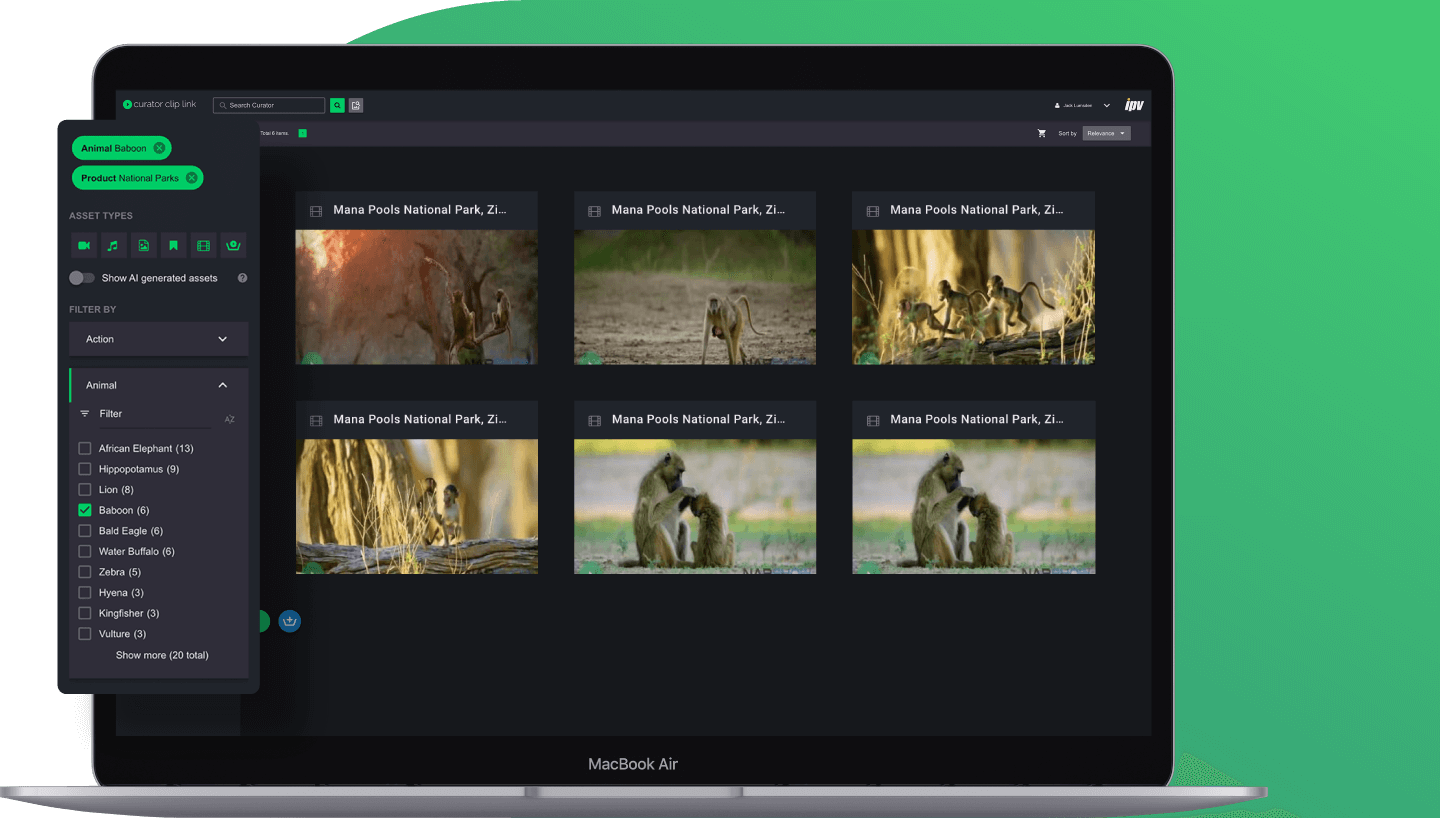Viewport: 1440px width, 818px height.
Task: Click the Animal Baboon chip label
Action: coord(113,148)
